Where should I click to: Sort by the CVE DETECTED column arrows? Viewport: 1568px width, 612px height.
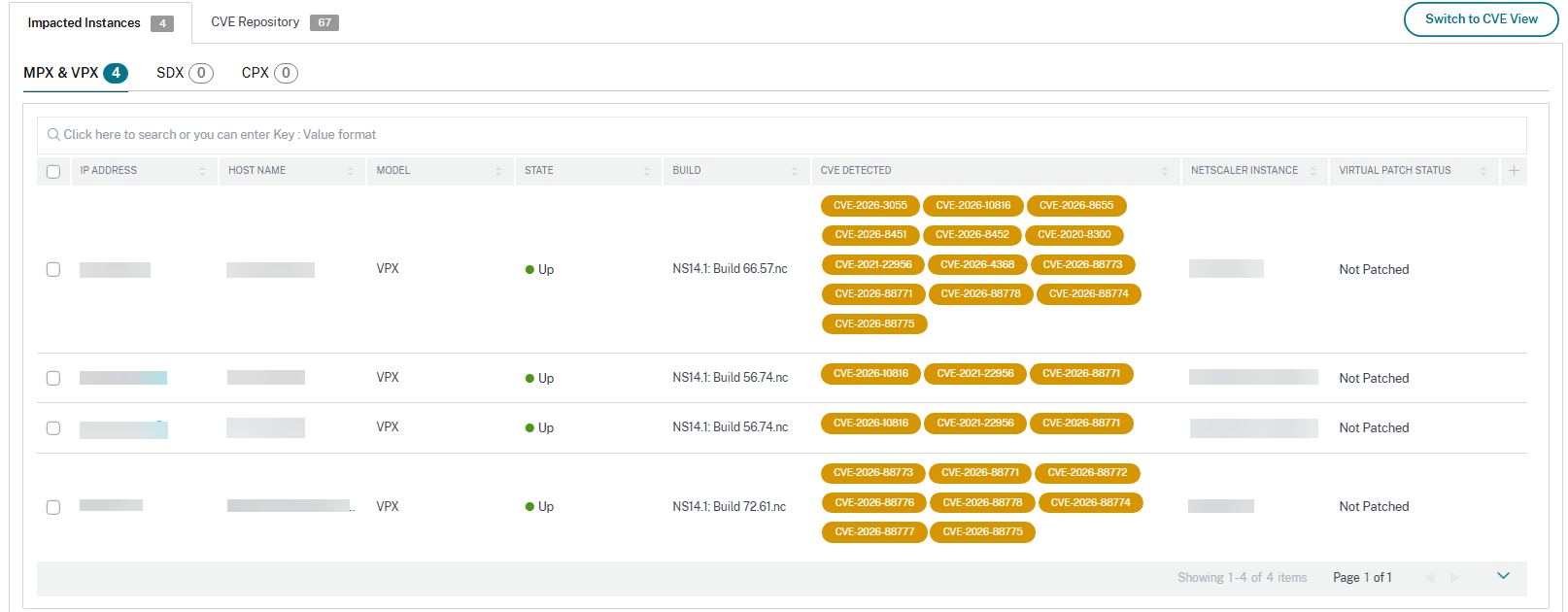click(x=1165, y=171)
